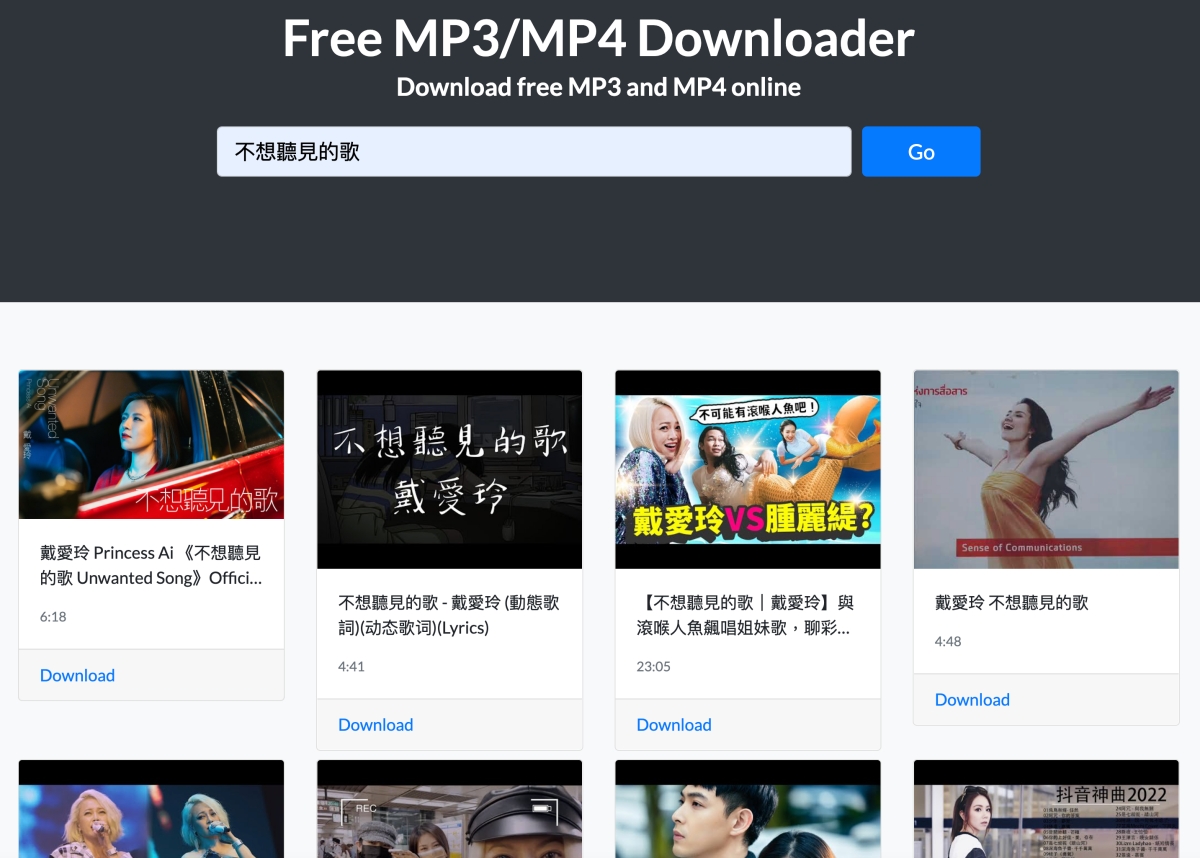Open the 抖音神曲2022 thumbnail

coord(1046,809)
